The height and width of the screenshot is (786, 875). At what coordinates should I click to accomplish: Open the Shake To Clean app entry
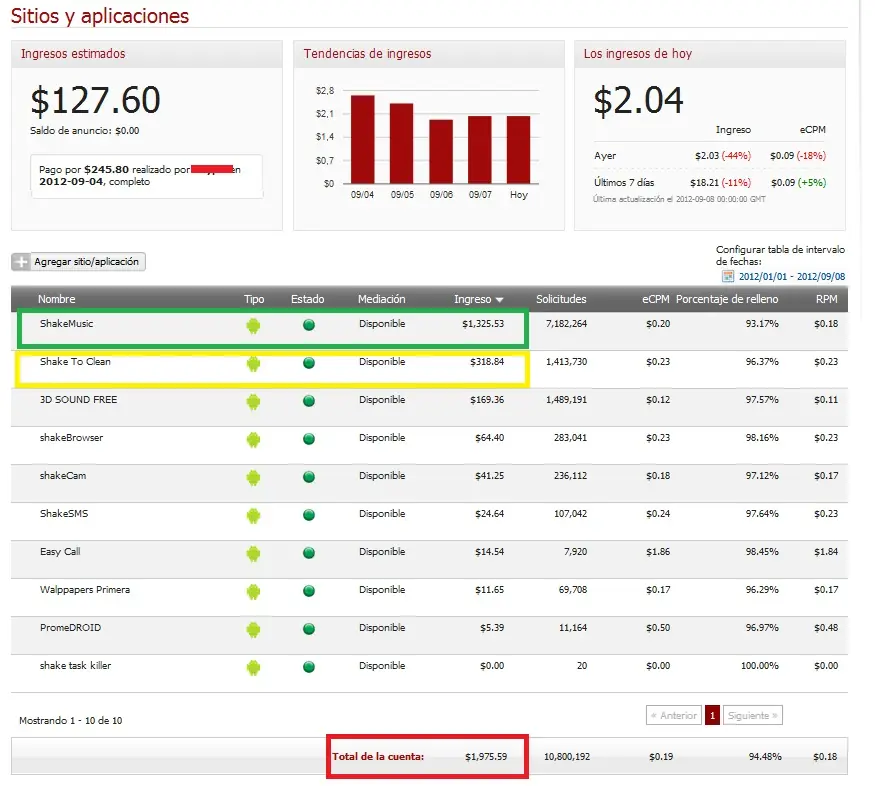click(x=75, y=361)
